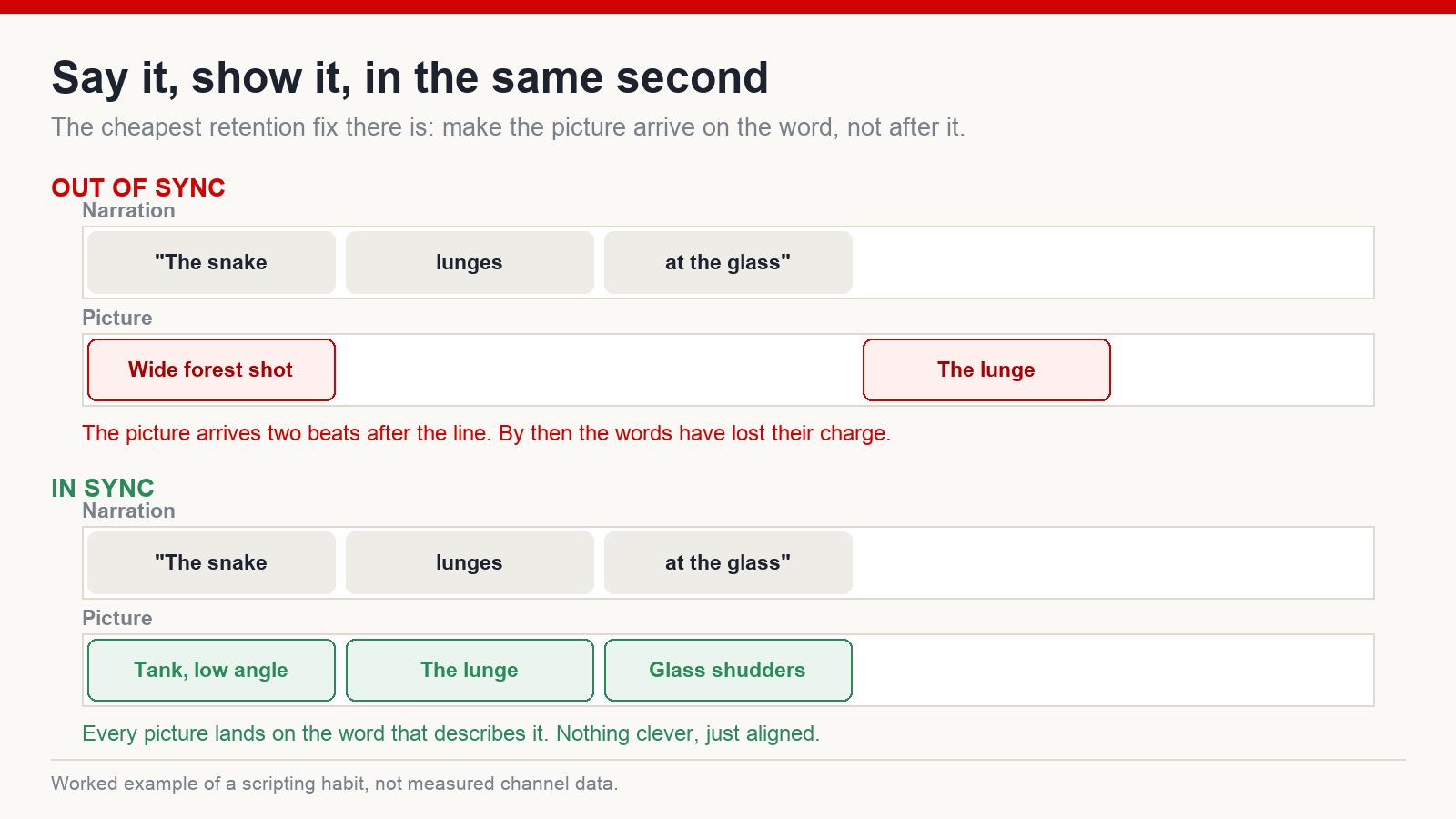Click the Picture label under OUT OF SYNC
The width and height of the screenshot is (1456, 819).
117,318
